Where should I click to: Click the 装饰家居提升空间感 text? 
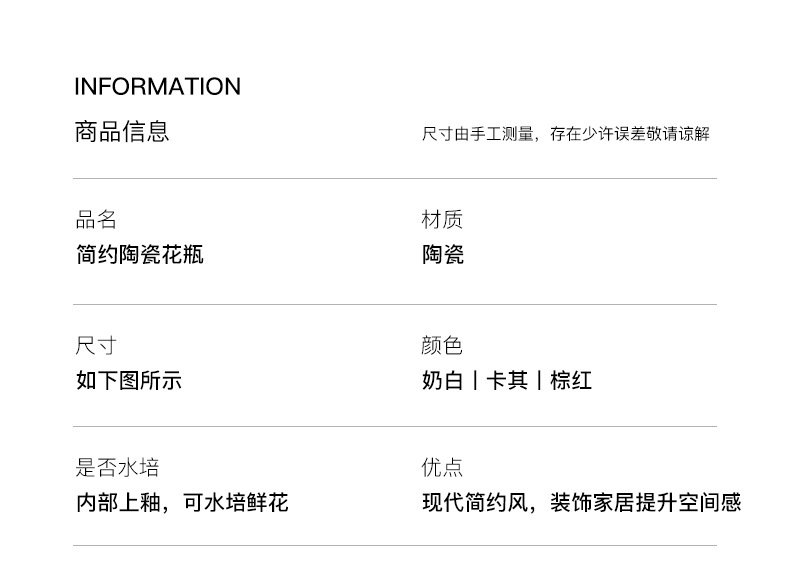[645, 502]
